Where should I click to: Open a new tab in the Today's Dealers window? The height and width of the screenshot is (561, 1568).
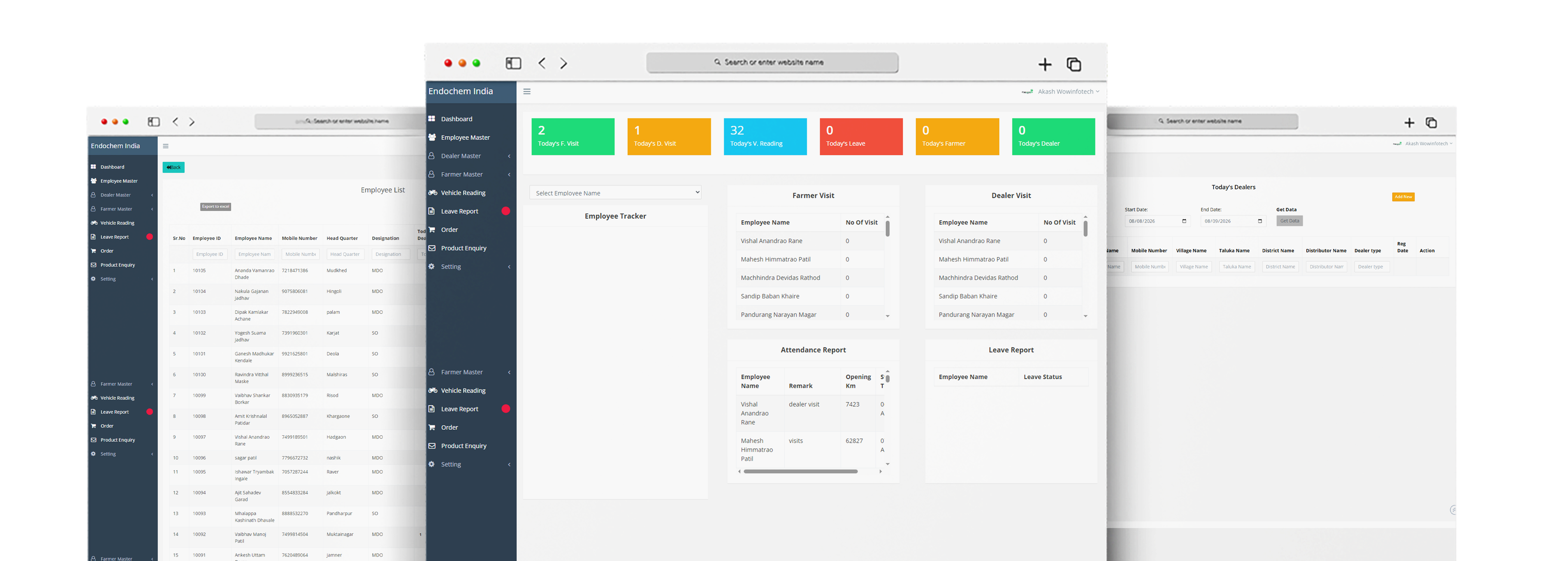(1409, 123)
